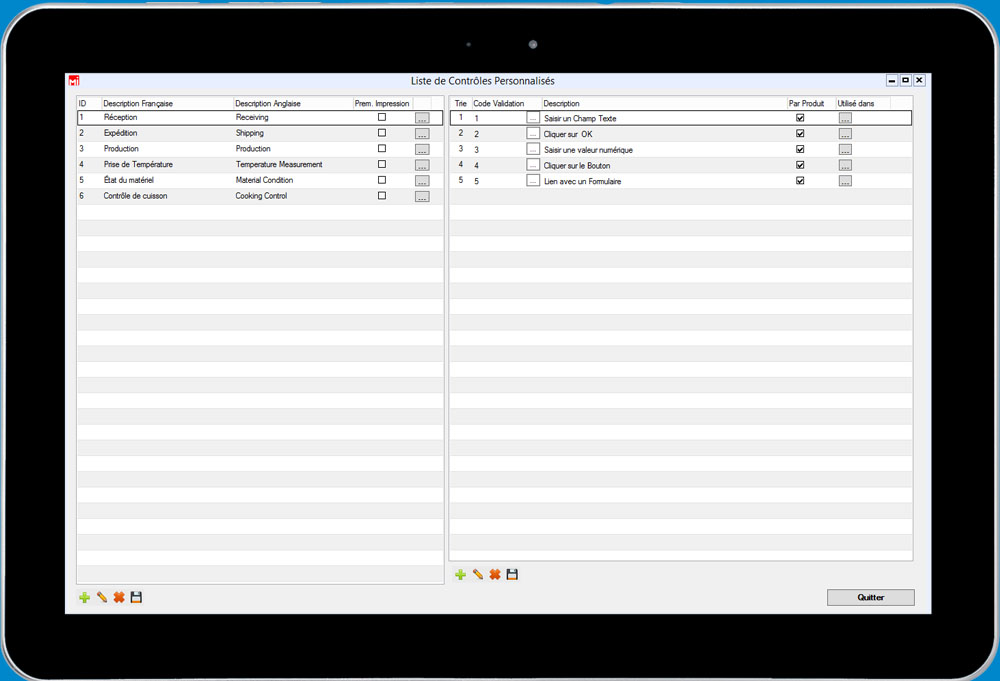Open Utilisé dans button for Cliquer sur OK

[x=845, y=134]
